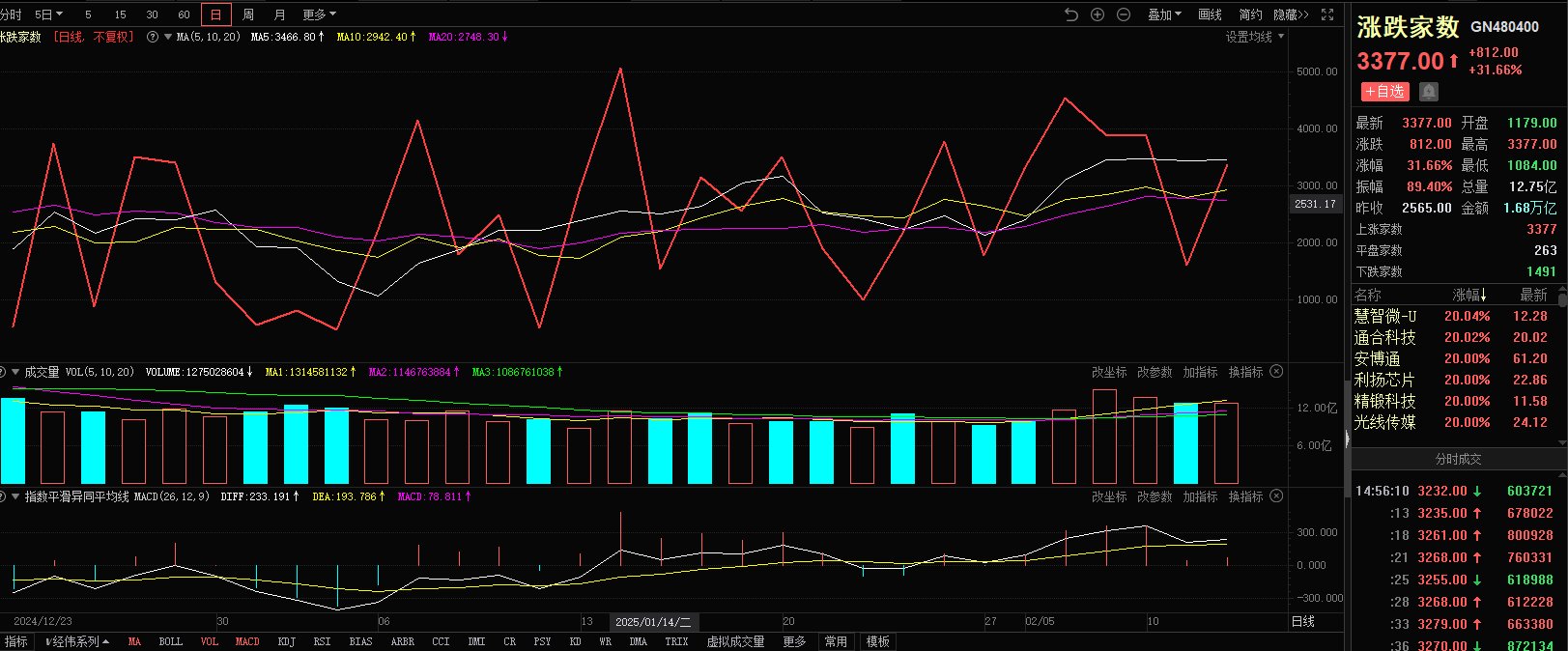
Task: Click the right panel vertical scrollbar
Action: tap(1562, 299)
